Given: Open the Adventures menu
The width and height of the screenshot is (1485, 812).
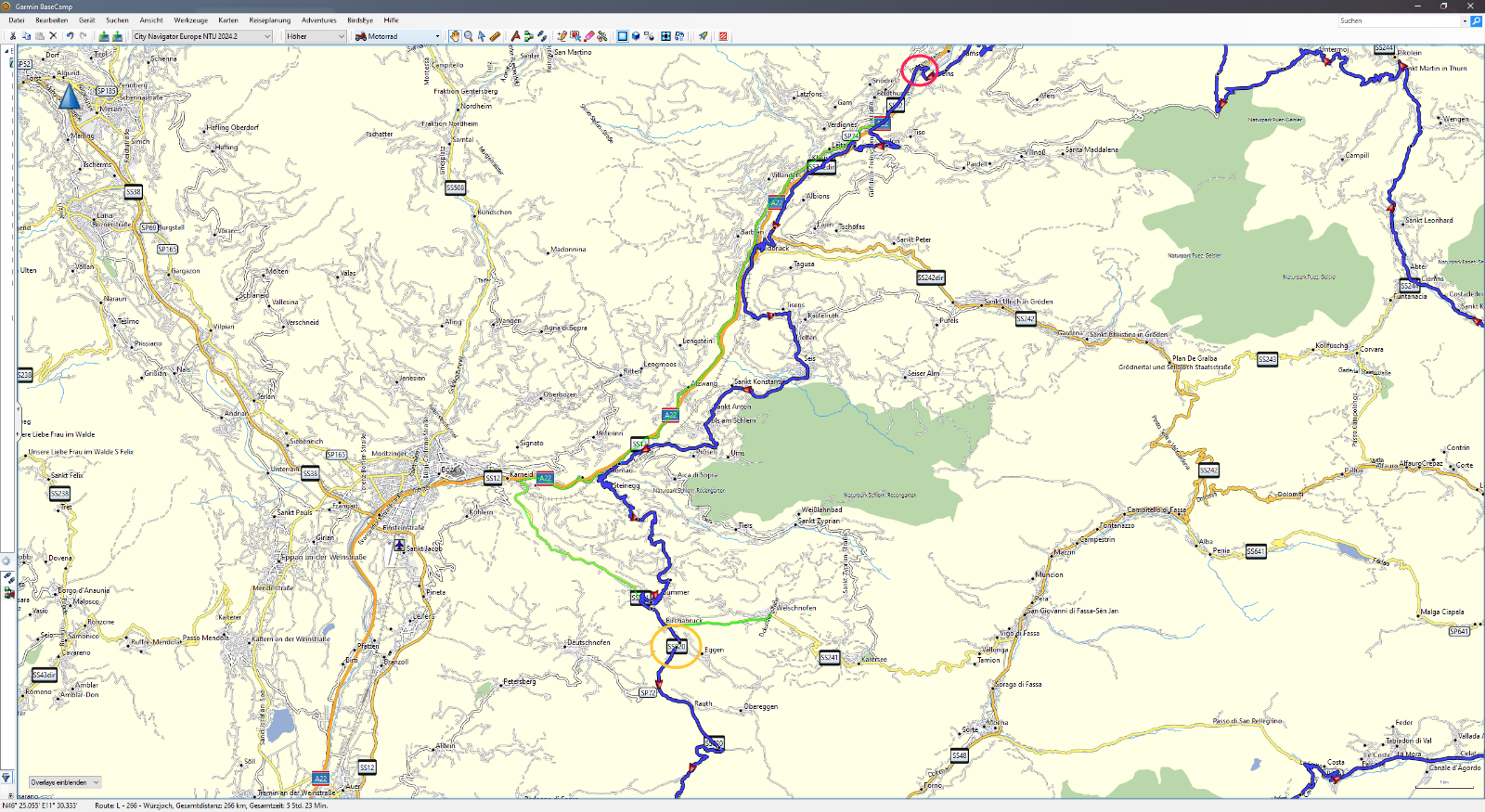Looking at the screenshot, I should [319, 20].
